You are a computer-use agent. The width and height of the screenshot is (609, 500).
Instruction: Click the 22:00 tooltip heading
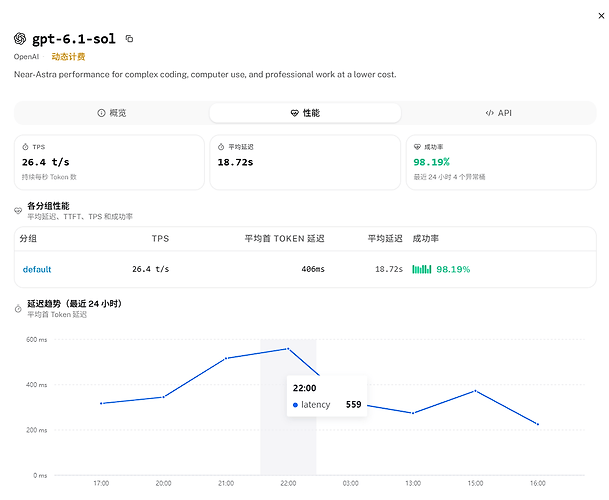pyautogui.click(x=304, y=388)
